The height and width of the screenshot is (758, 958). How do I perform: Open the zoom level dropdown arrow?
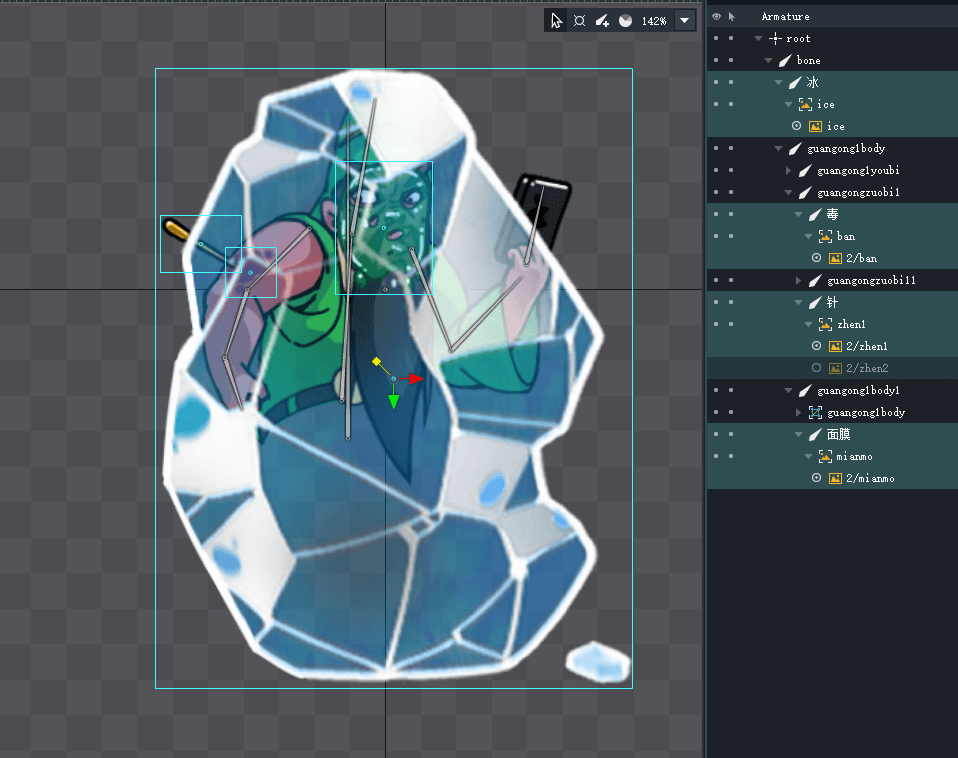(x=685, y=21)
